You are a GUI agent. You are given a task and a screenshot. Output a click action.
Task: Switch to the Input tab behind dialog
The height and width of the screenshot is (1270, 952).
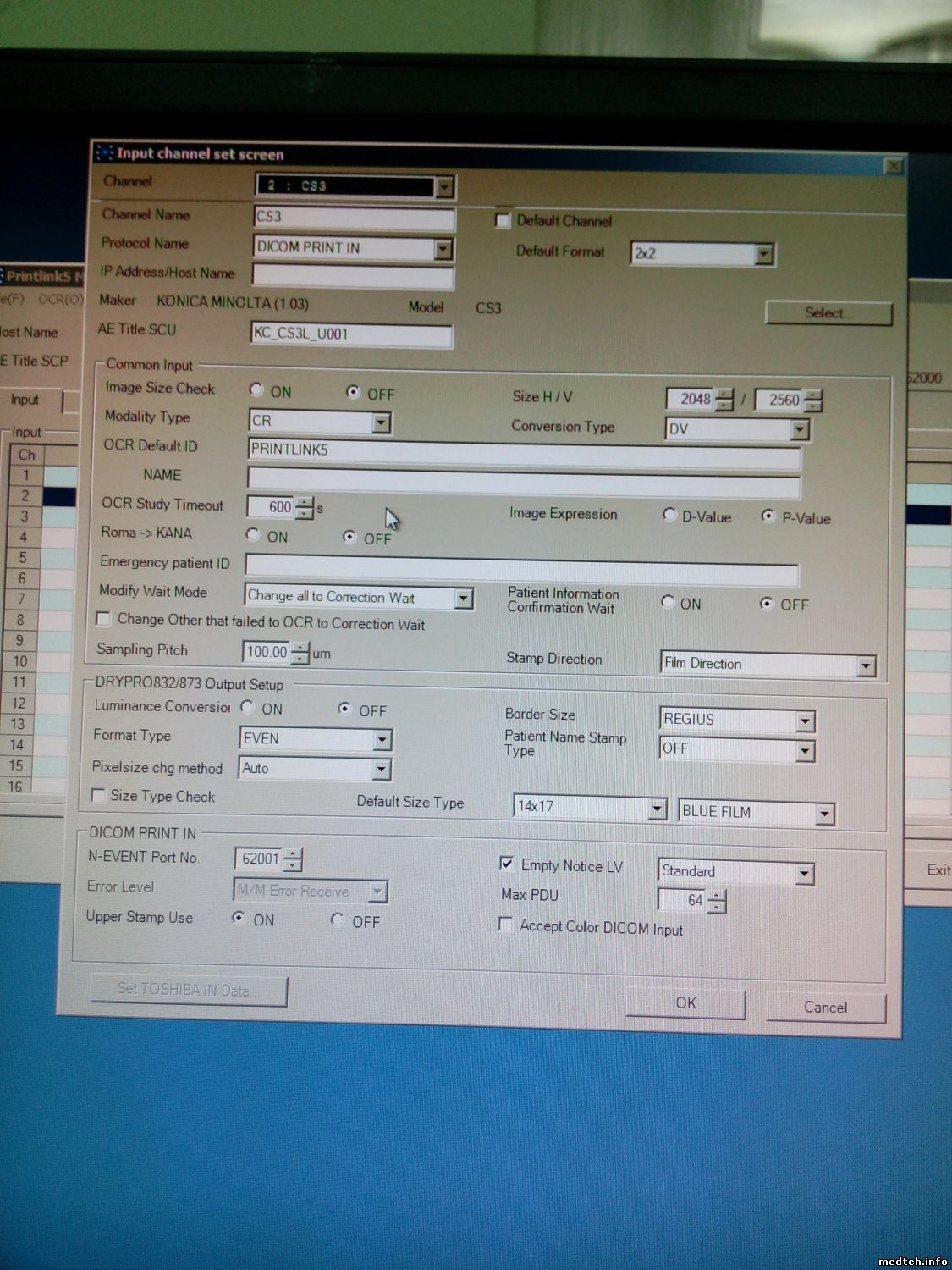(25, 400)
